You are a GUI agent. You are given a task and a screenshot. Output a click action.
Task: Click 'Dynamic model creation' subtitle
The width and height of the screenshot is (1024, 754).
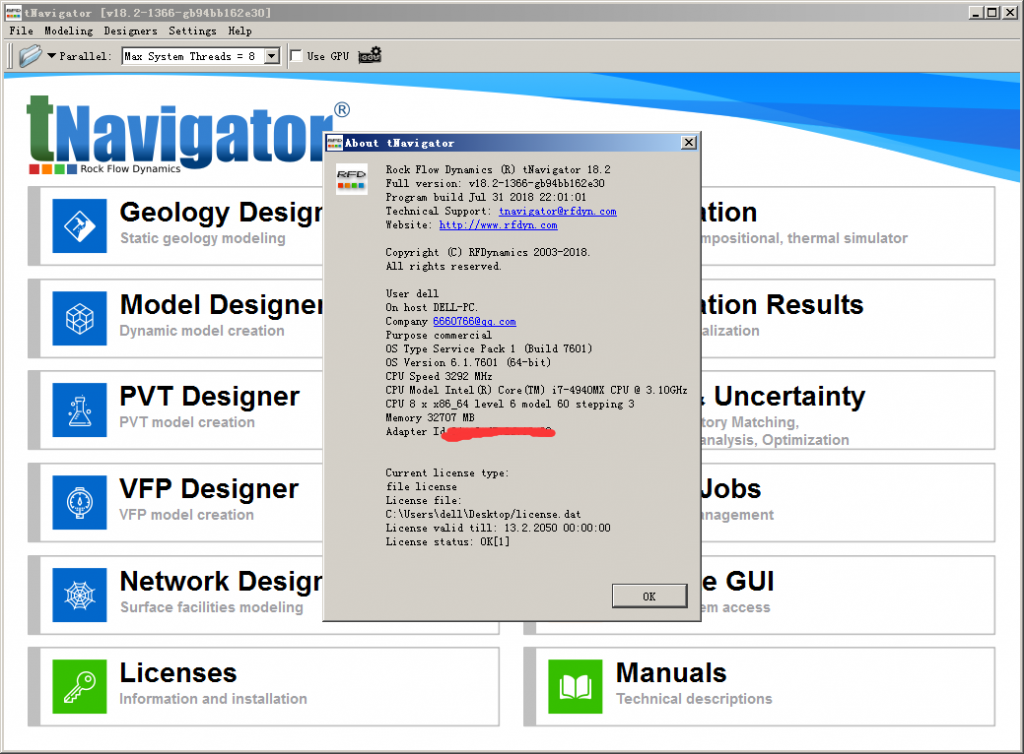202,331
